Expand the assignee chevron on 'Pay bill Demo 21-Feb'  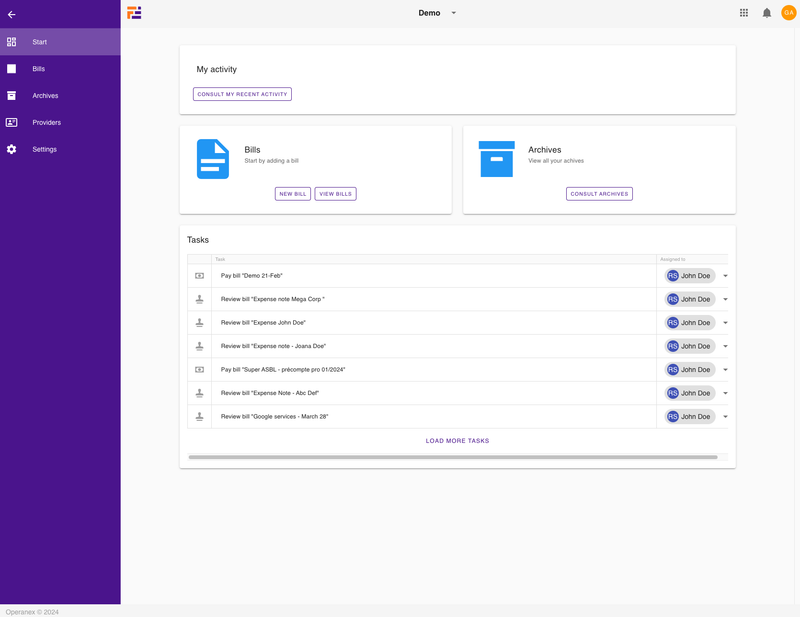[725, 275]
